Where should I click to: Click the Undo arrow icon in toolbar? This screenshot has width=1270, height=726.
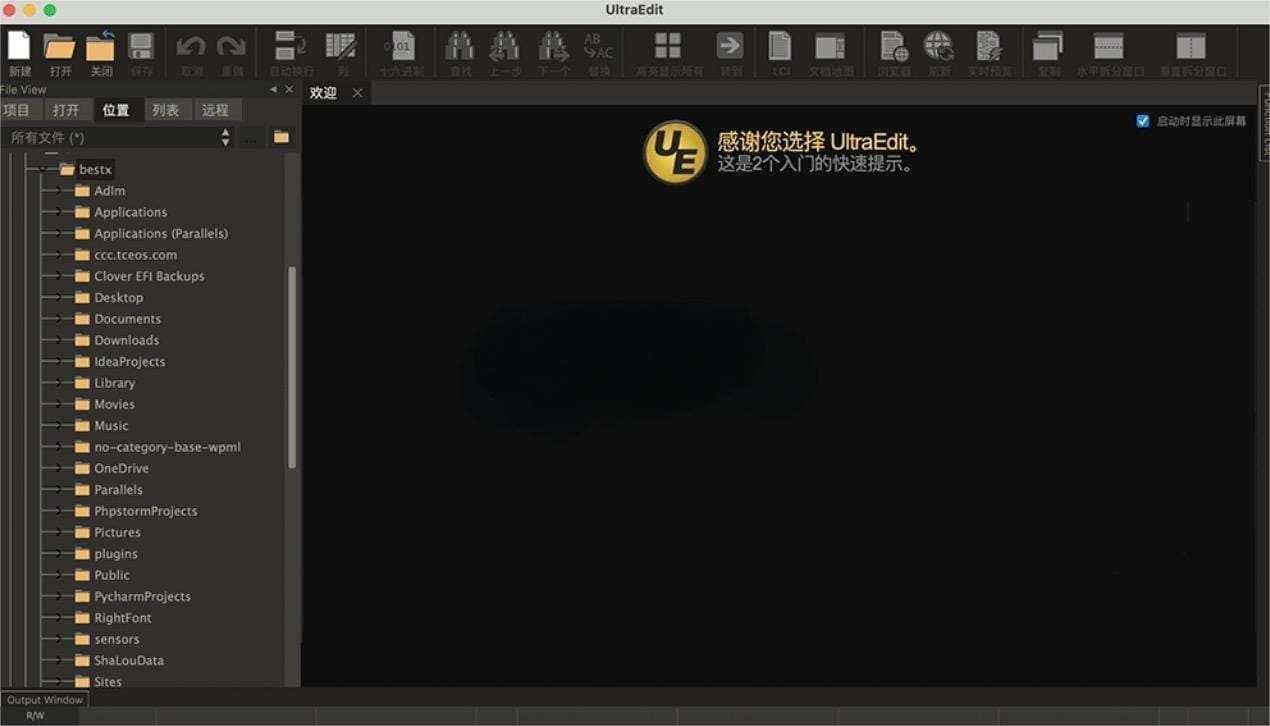pos(191,46)
